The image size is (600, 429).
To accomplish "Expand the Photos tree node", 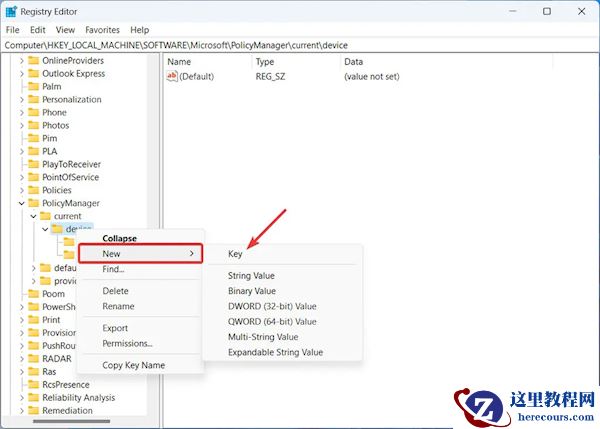I will [x=22, y=126].
